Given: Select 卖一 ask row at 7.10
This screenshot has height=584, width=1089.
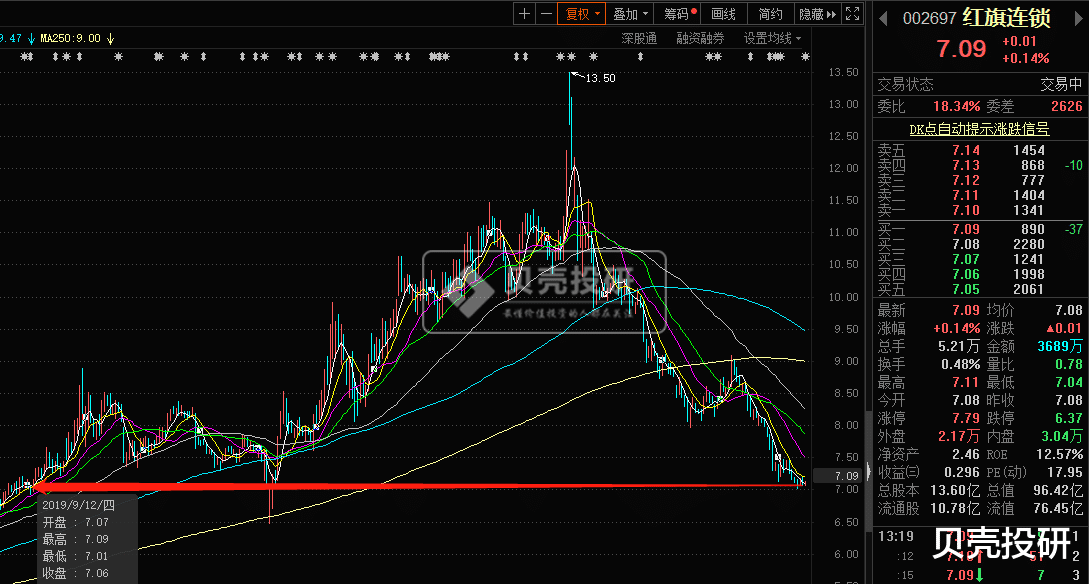Looking at the screenshot, I should point(979,210).
